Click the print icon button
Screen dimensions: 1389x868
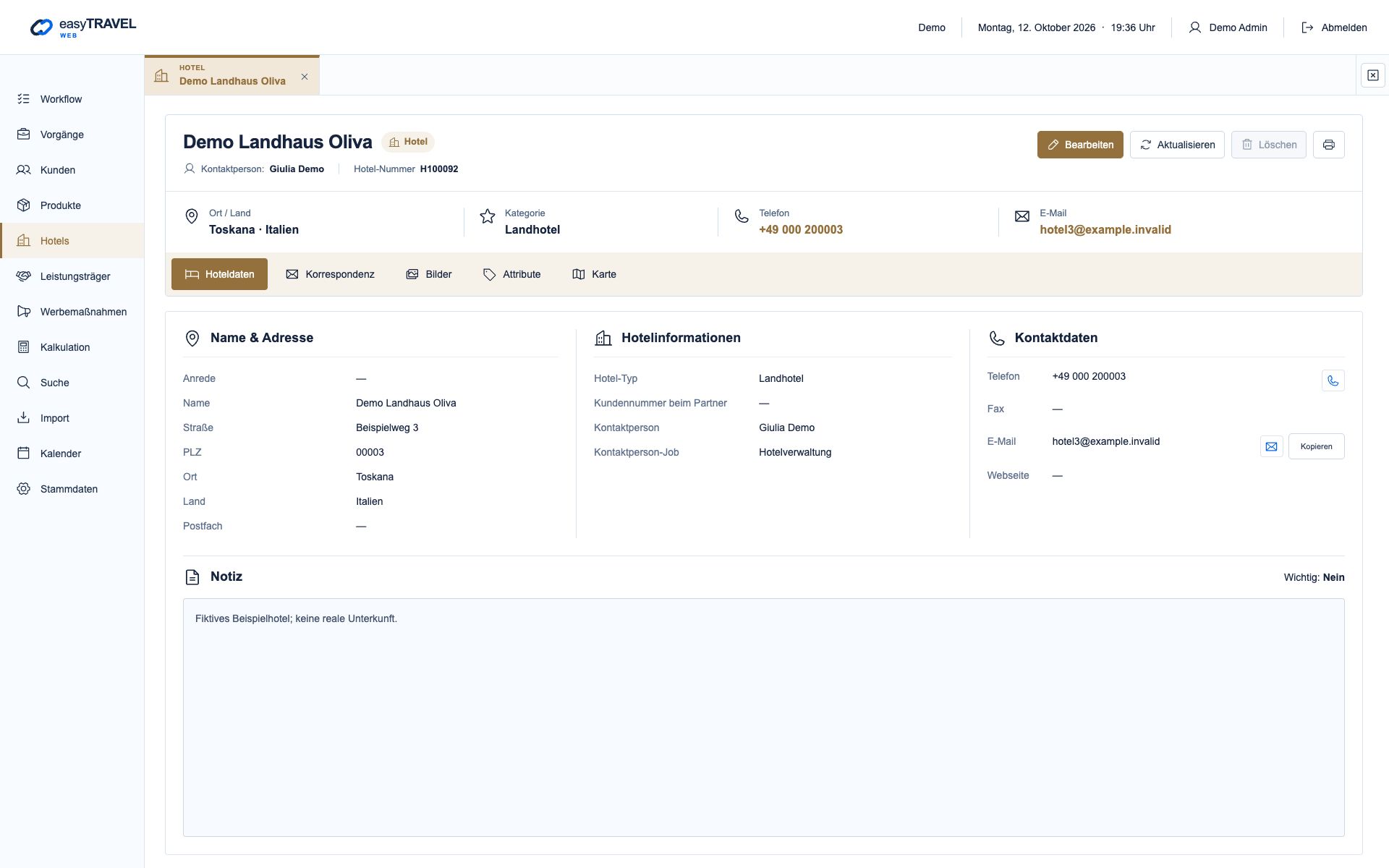click(1328, 145)
